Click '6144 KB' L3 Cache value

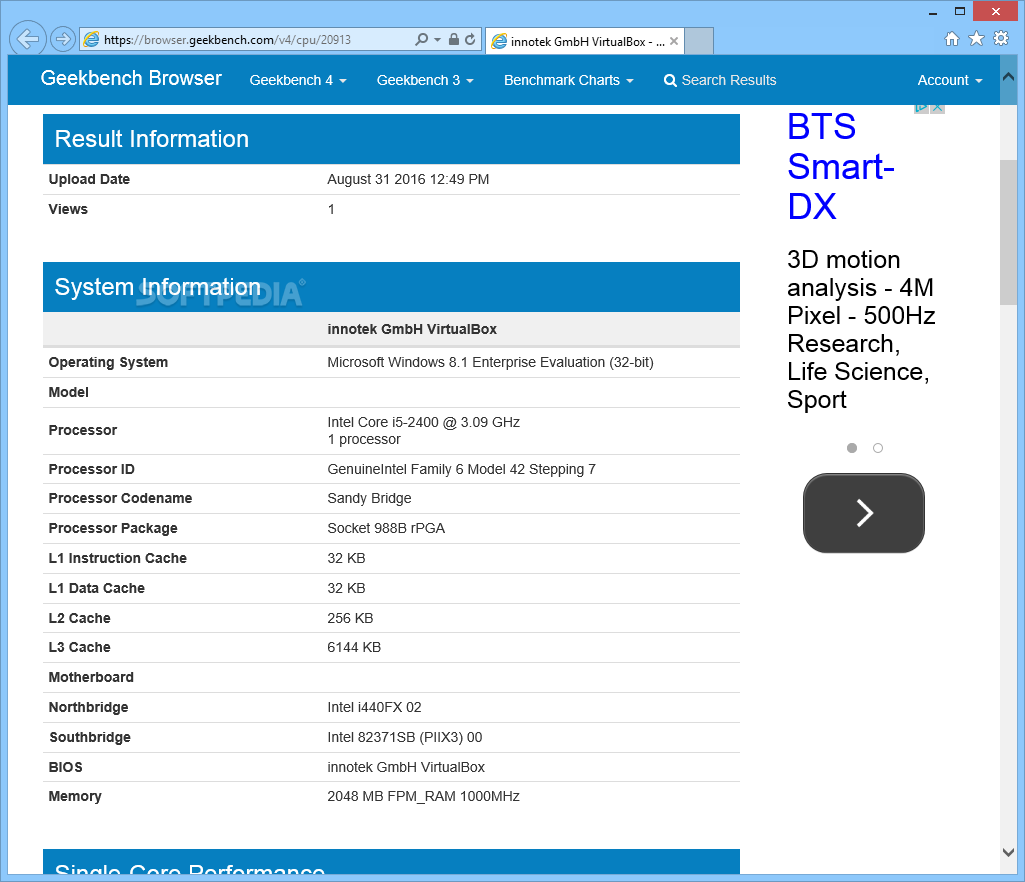(354, 647)
